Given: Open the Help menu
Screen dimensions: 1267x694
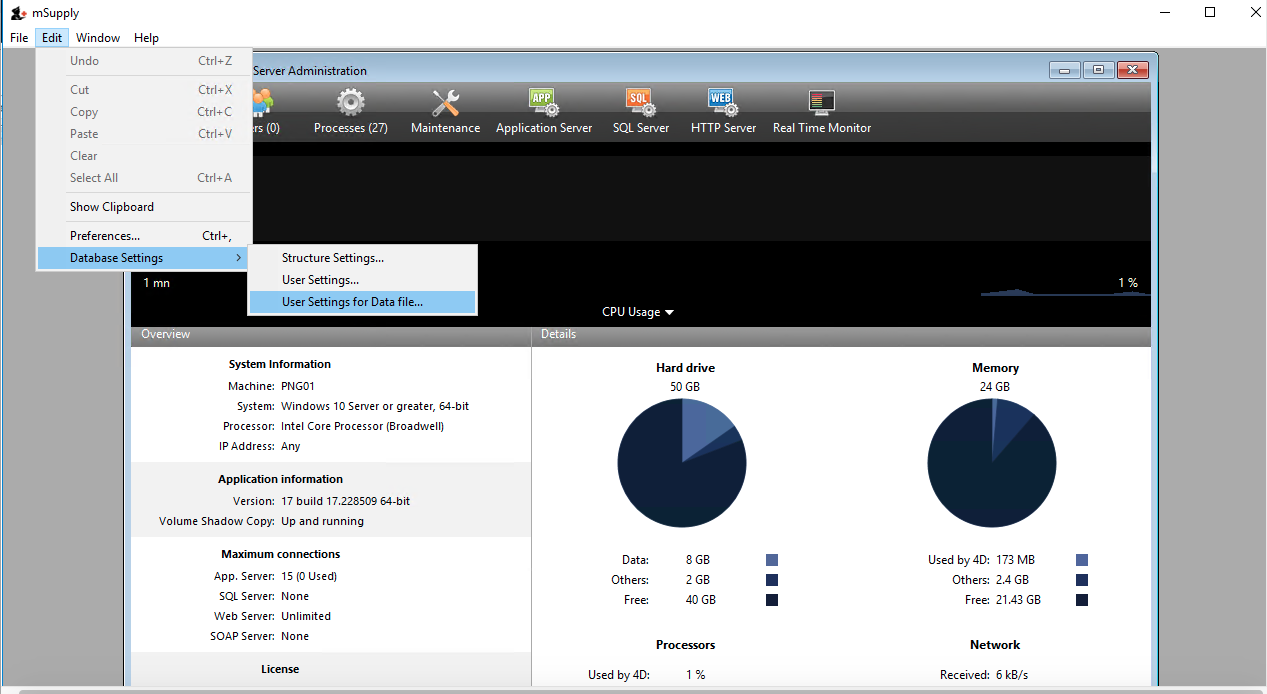Looking at the screenshot, I should (x=146, y=38).
